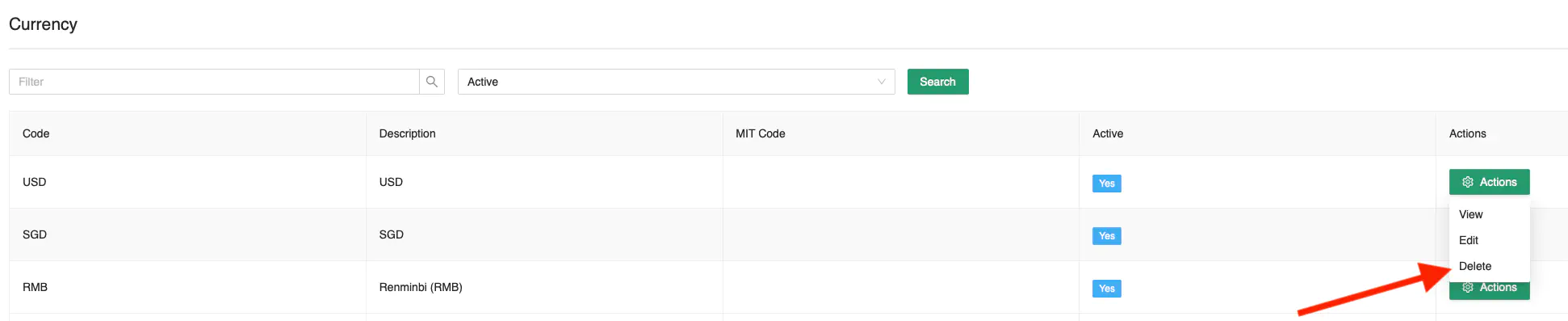Viewport: 1568px width, 321px height.
Task: Click the green Search button
Action: tap(938, 82)
